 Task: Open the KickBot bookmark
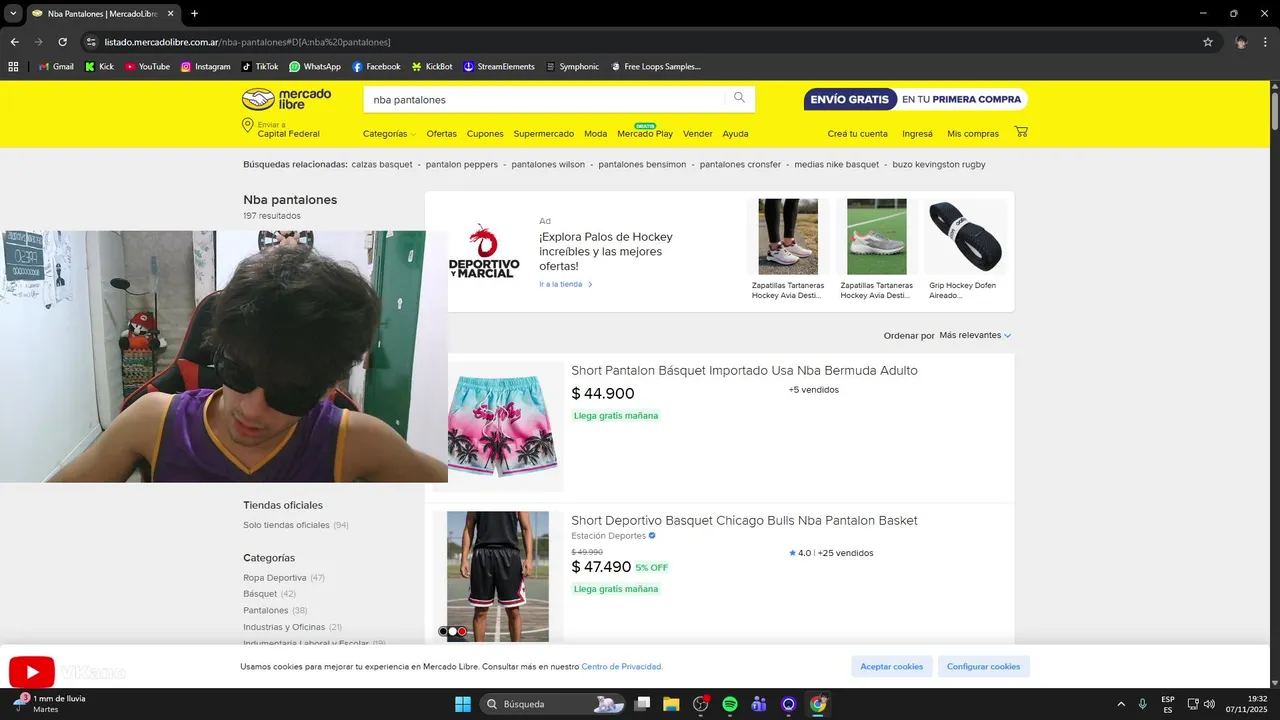pyautogui.click(x=432, y=67)
